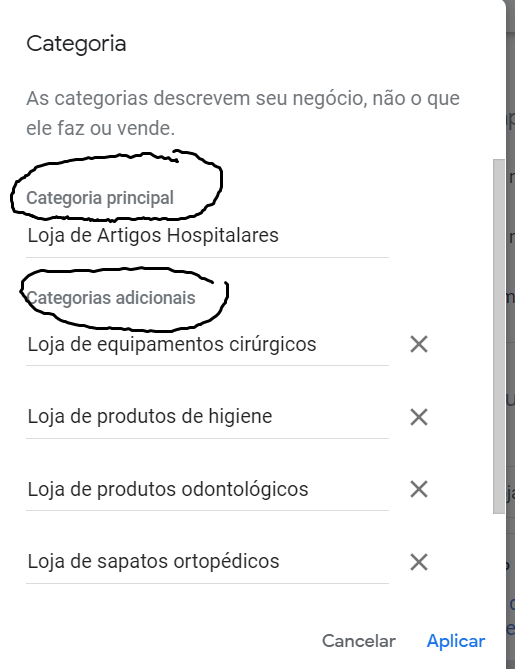This screenshot has height=669, width=515.
Task: Remove the Loja de equipamentos cirúrgicos category
Action: (x=419, y=344)
